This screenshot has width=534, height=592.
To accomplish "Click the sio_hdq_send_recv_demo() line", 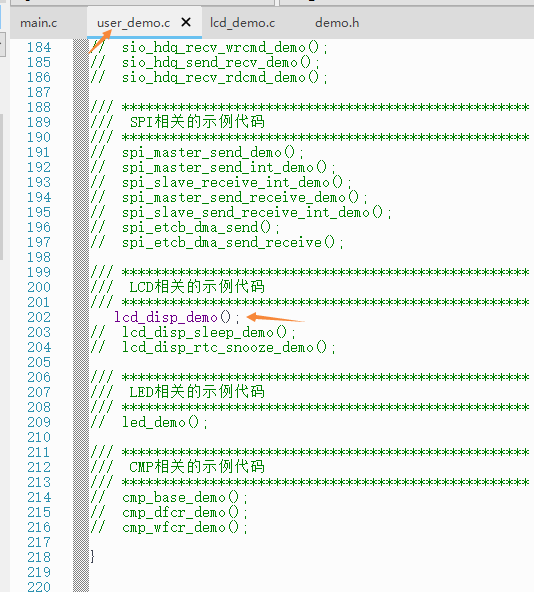I will (205, 63).
